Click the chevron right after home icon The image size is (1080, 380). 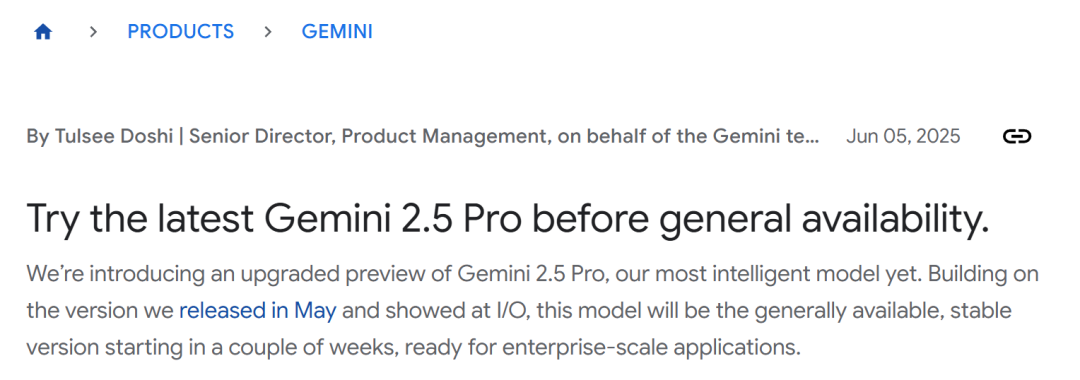pyautogui.click(x=94, y=32)
